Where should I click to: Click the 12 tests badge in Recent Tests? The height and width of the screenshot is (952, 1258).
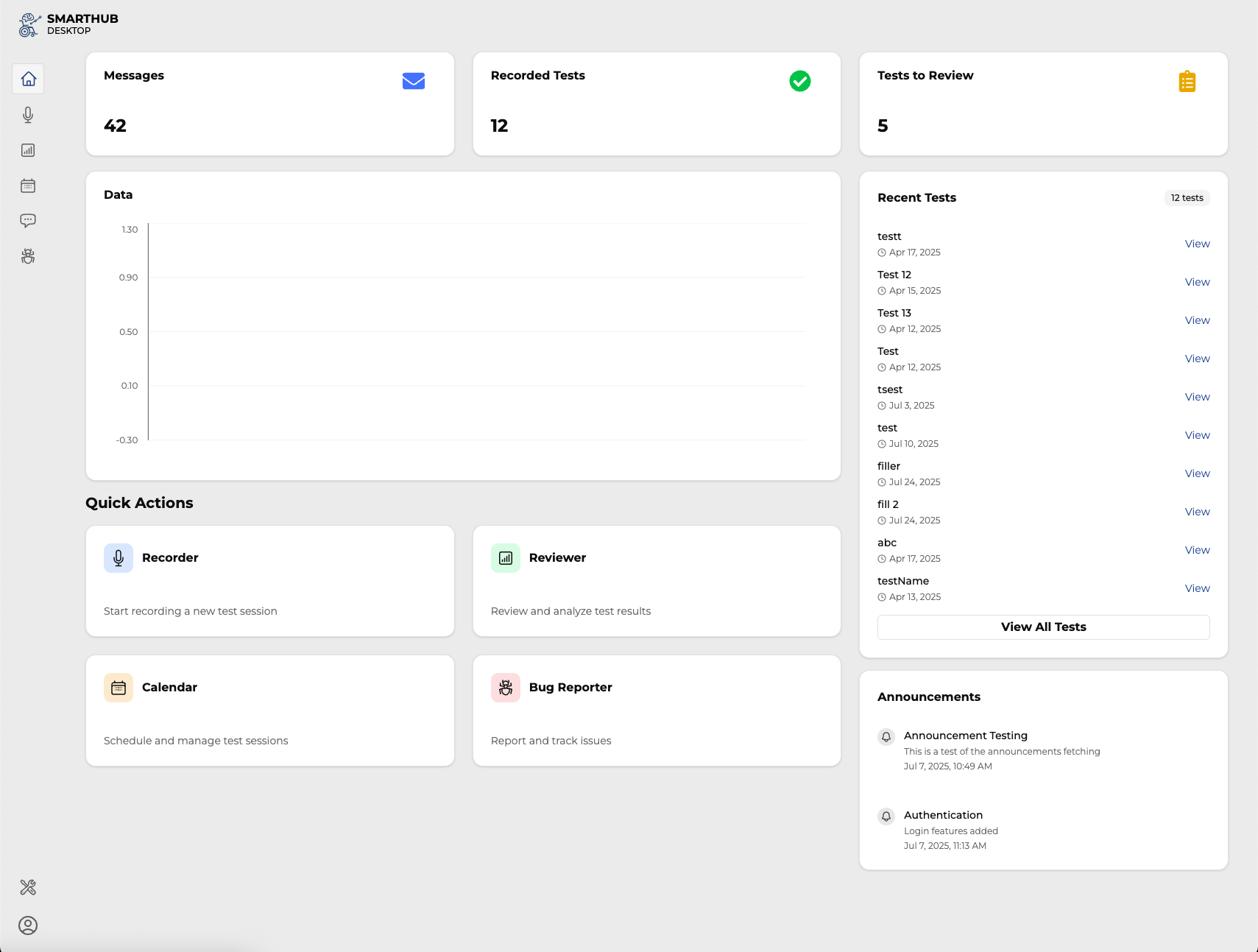(1186, 197)
